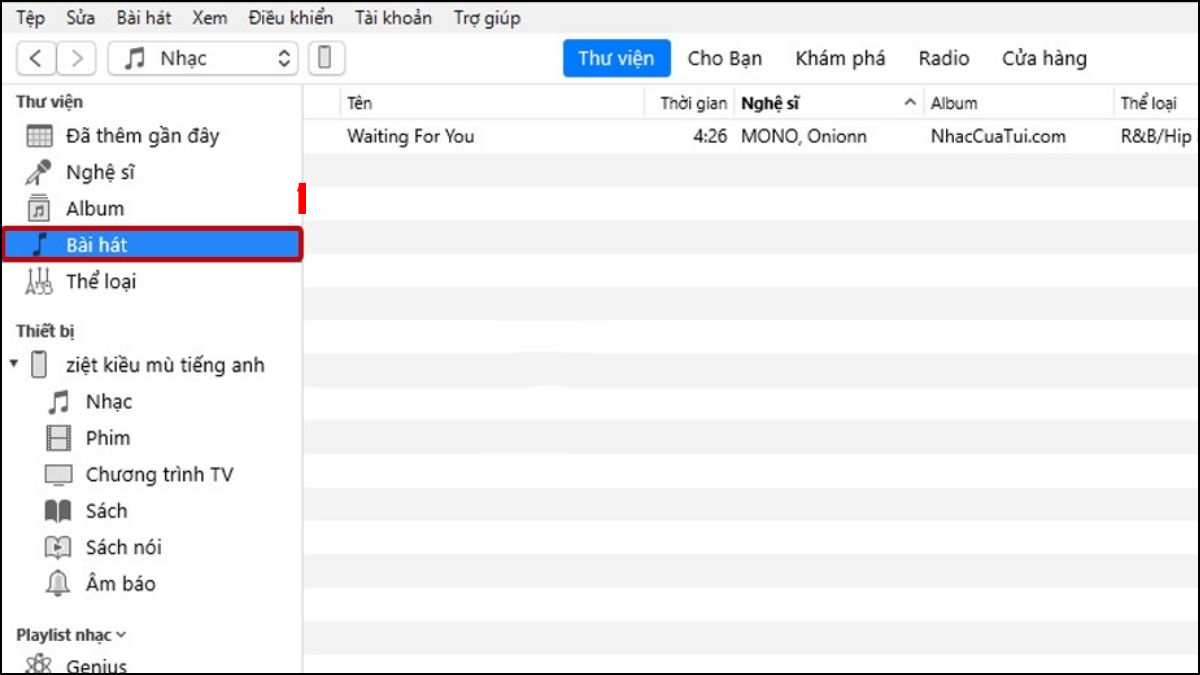Collapse the Playlist nhạc section
Image resolution: width=1200 pixels, height=675 pixels.
pos(119,634)
